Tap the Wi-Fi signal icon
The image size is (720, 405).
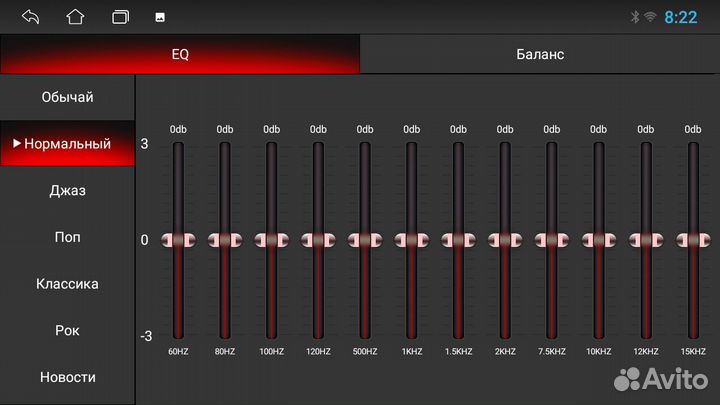[x=650, y=17]
